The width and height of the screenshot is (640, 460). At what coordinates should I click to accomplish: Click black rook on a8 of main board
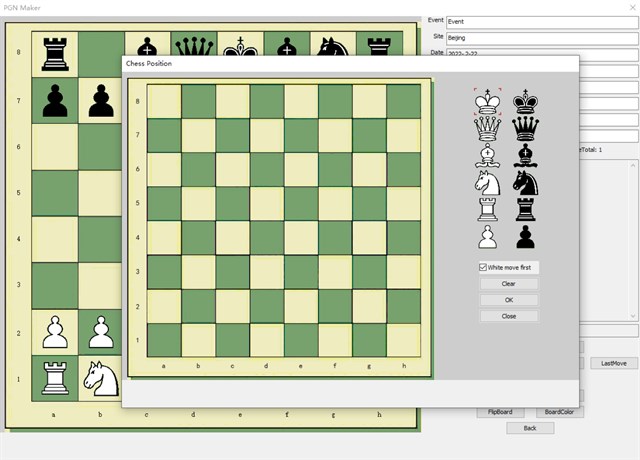(x=55, y=54)
